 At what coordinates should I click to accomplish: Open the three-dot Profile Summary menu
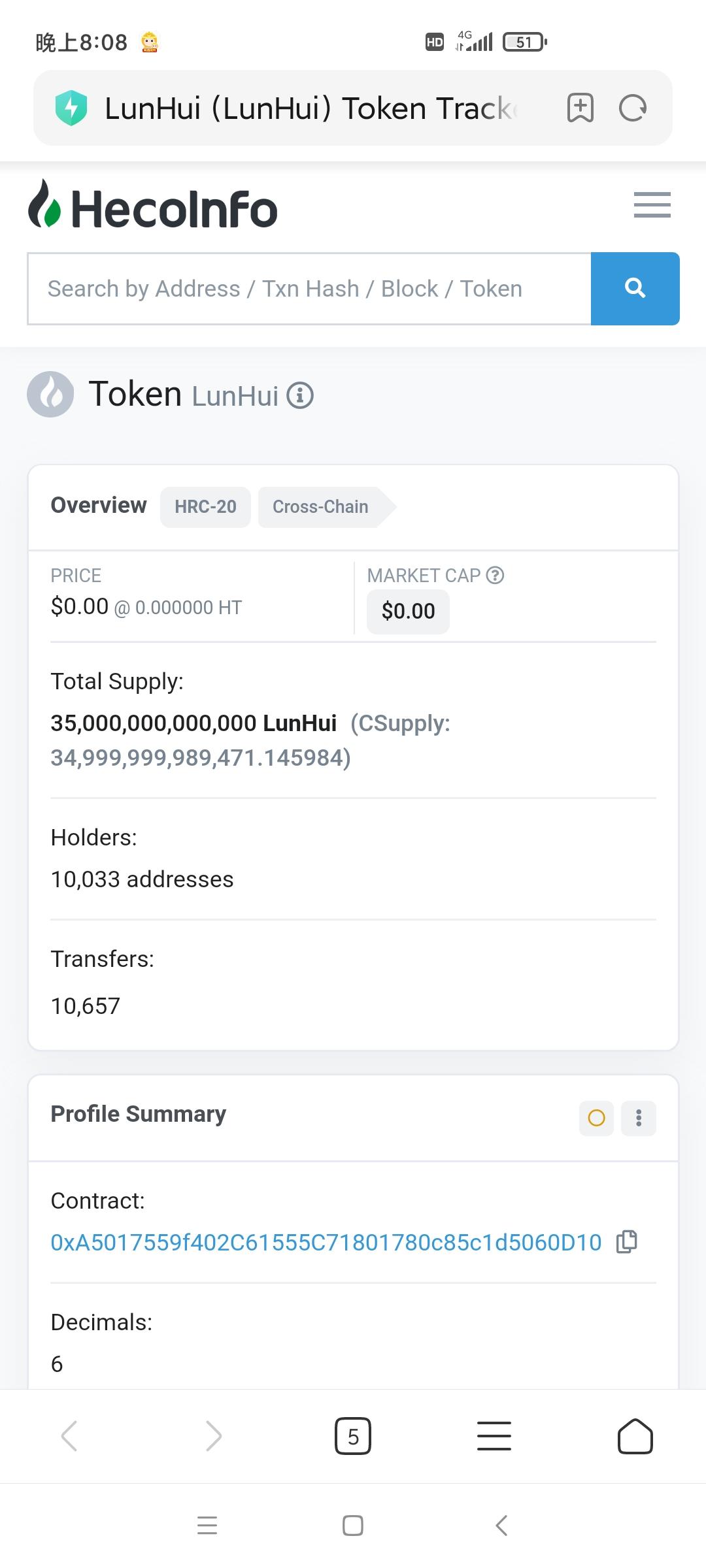click(638, 1118)
